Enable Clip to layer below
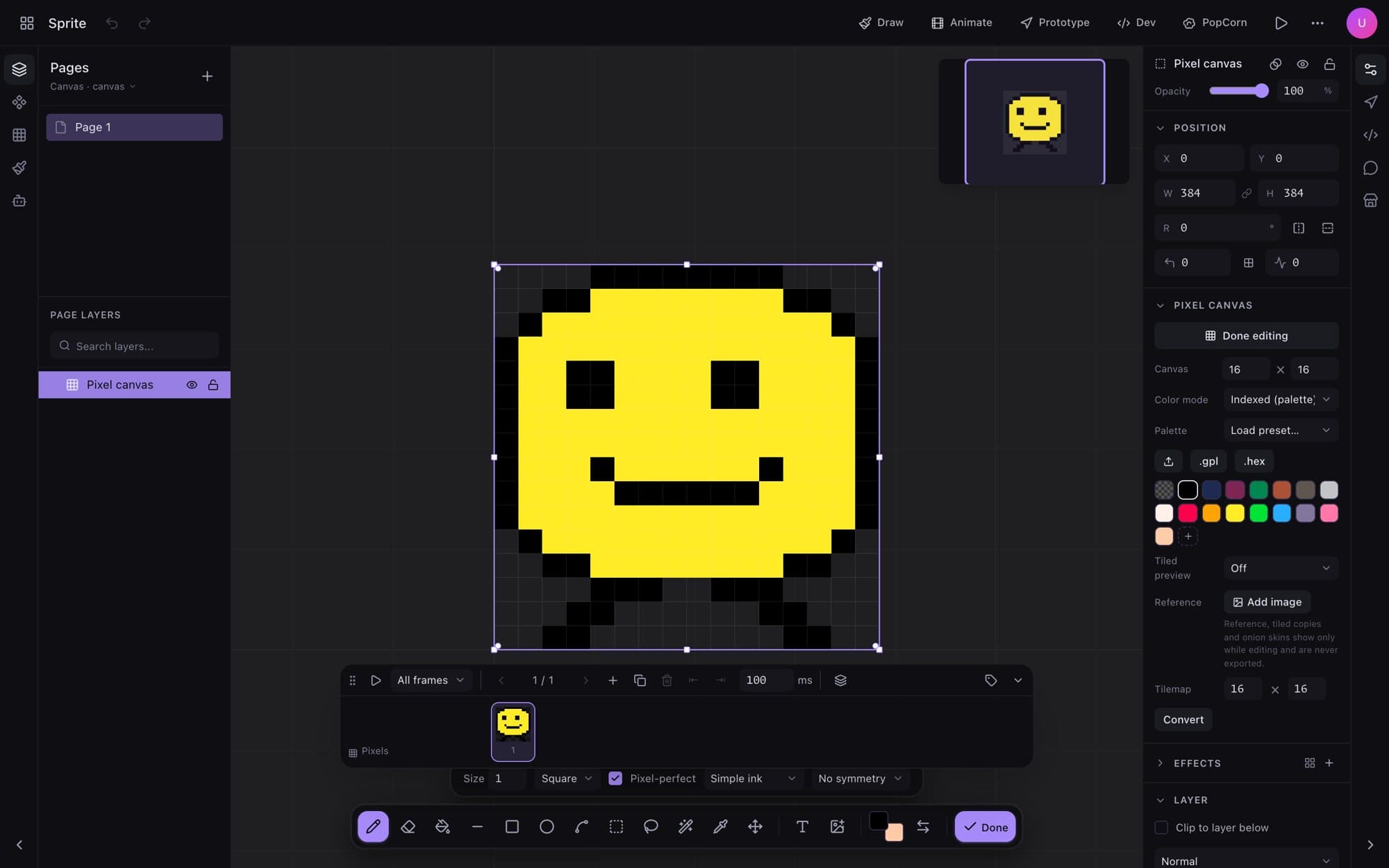 pos(1161,828)
